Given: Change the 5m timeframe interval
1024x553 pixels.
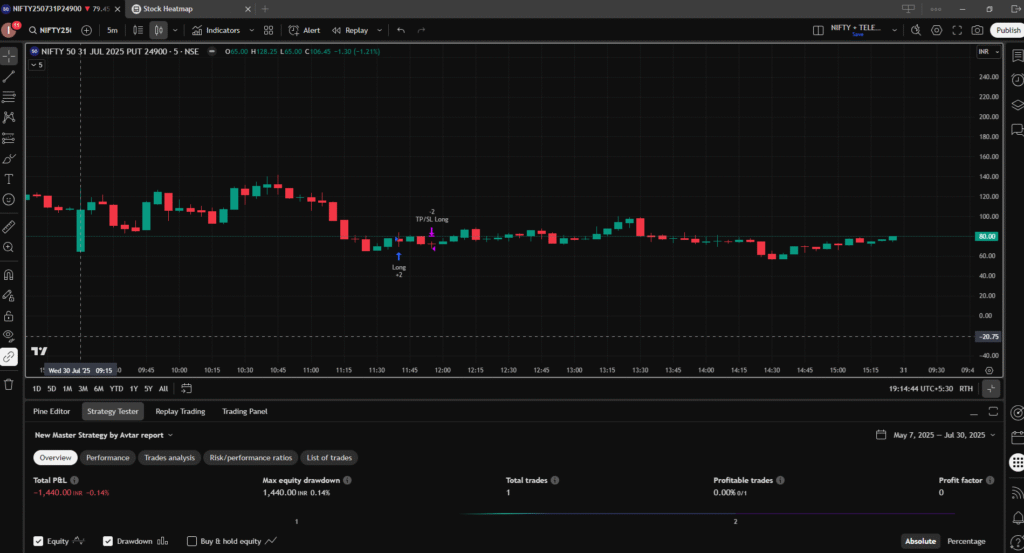Looking at the screenshot, I should (112, 30).
